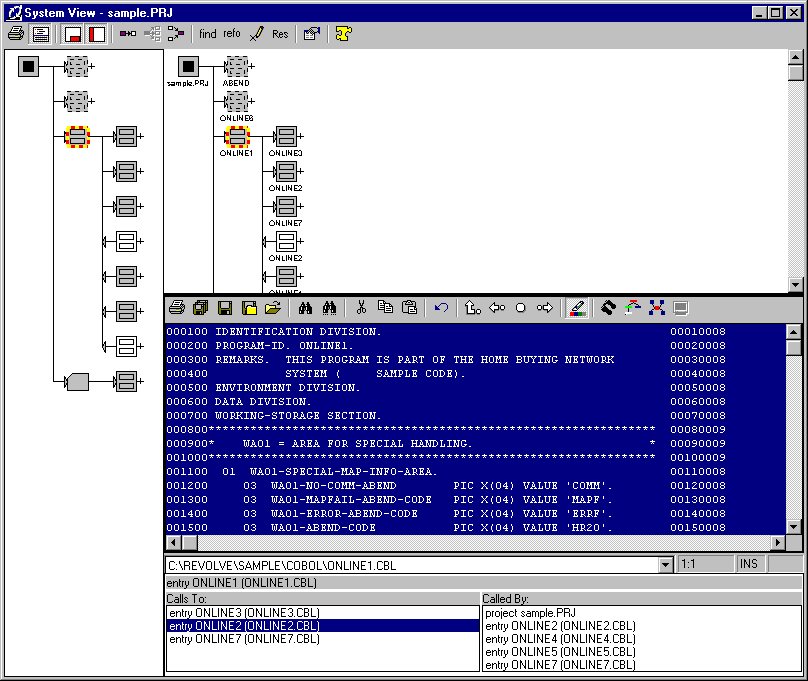Click the 'find' toolbar button
Viewport: 808px width, 681px height.
click(x=208, y=34)
